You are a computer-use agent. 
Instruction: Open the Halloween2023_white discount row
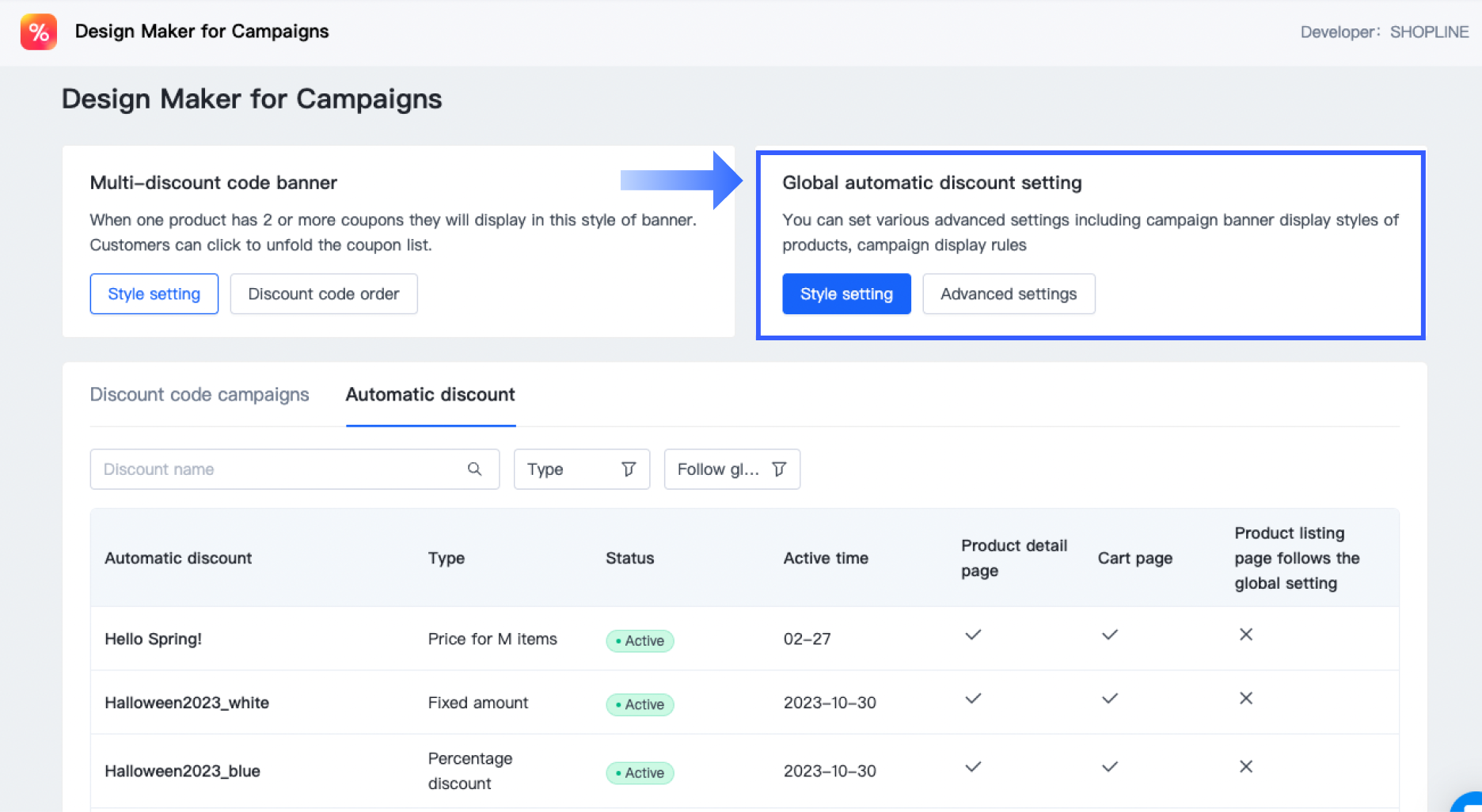187,703
